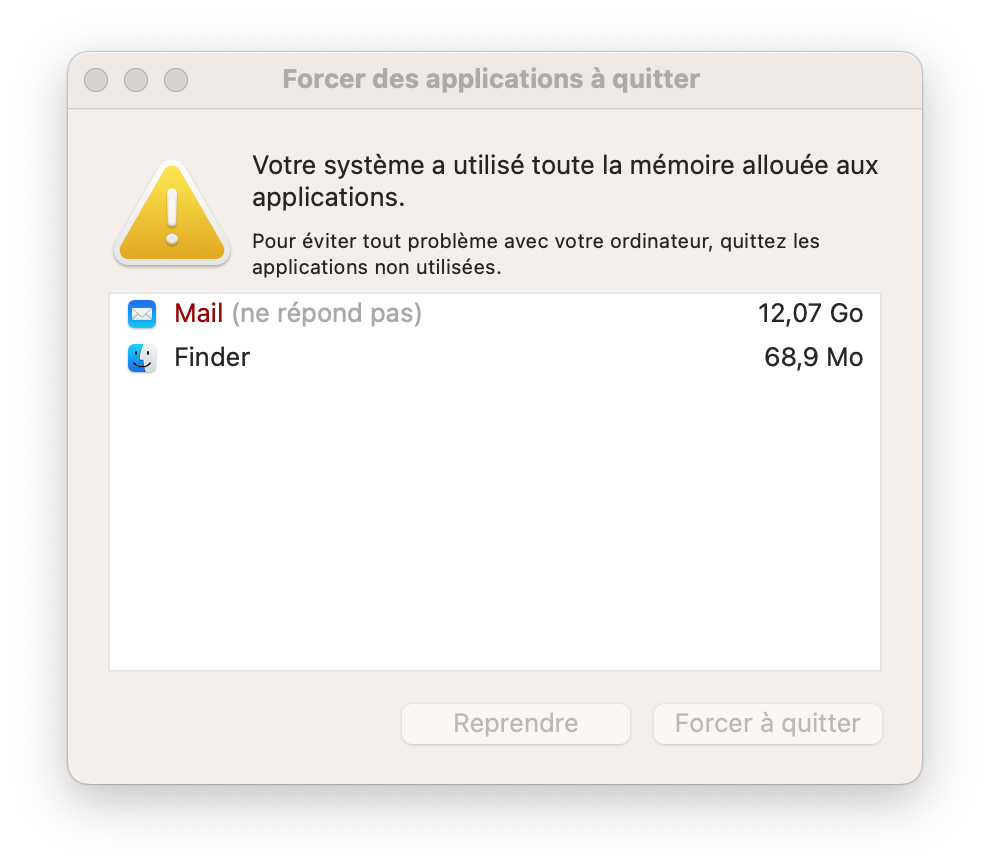Click the window zoom button
Viewport: 990px width, 868px height.
point(176,80)
